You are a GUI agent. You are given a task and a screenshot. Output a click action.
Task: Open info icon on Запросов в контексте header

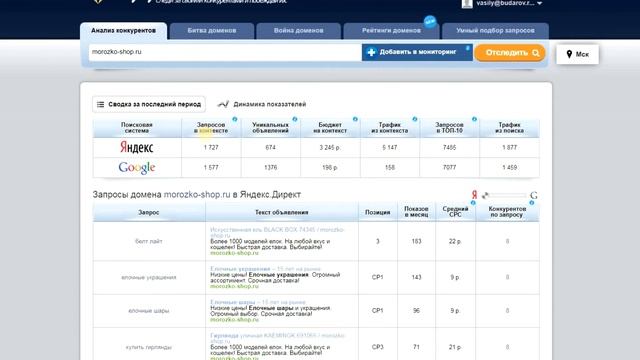pos(235,119)
